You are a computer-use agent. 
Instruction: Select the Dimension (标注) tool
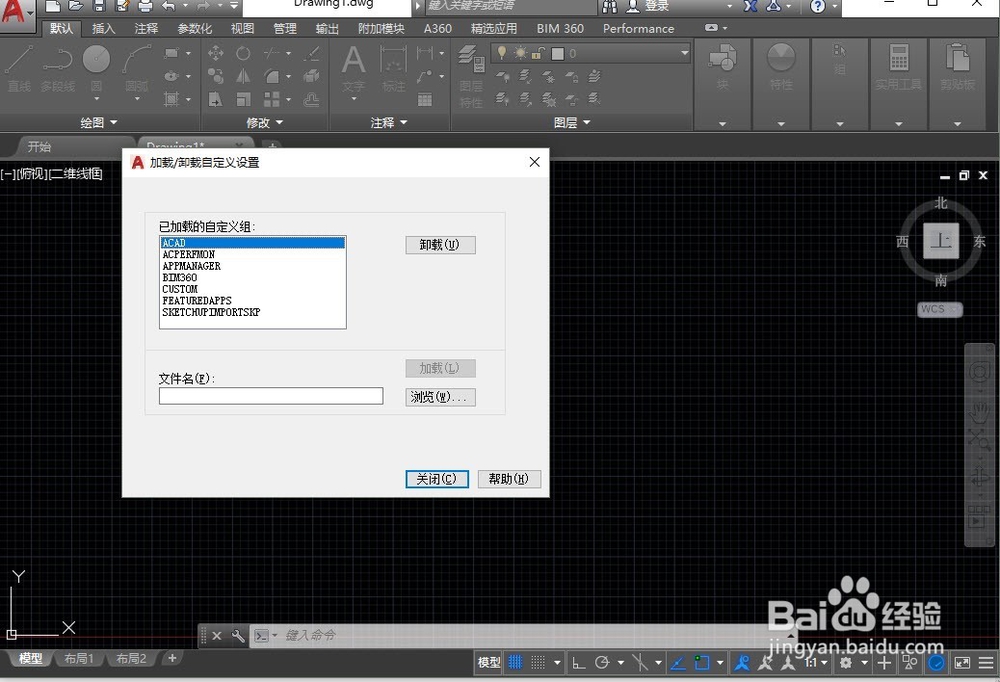pos(393,68)
